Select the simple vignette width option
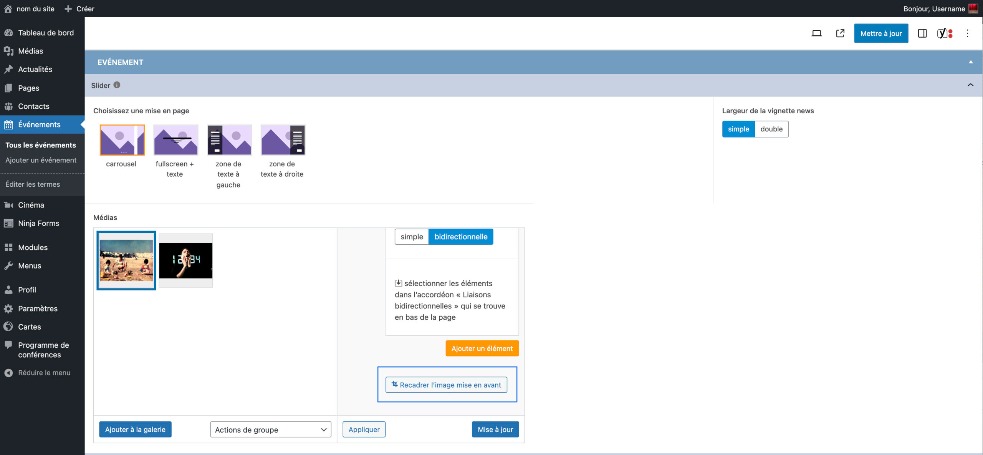The image size is (983, 455). coord(738,129)
